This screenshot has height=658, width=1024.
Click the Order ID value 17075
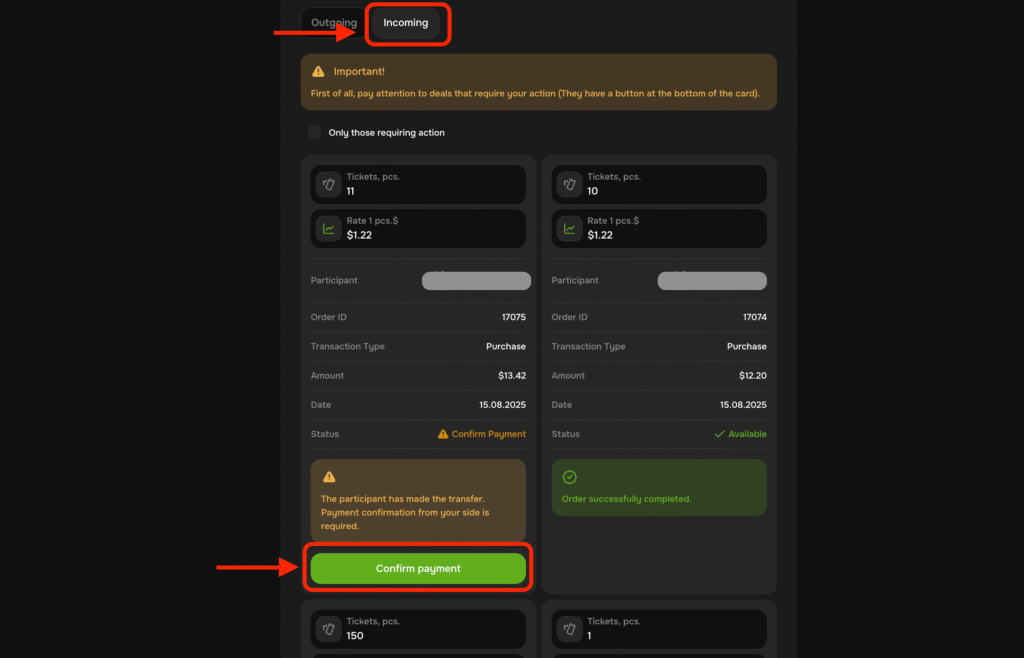[513, 317]
